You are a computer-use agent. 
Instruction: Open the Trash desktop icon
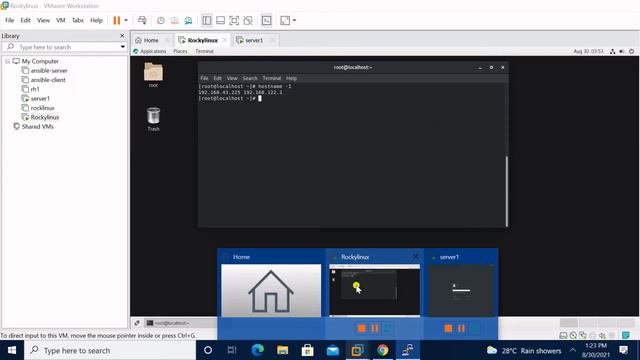(153, 119)
